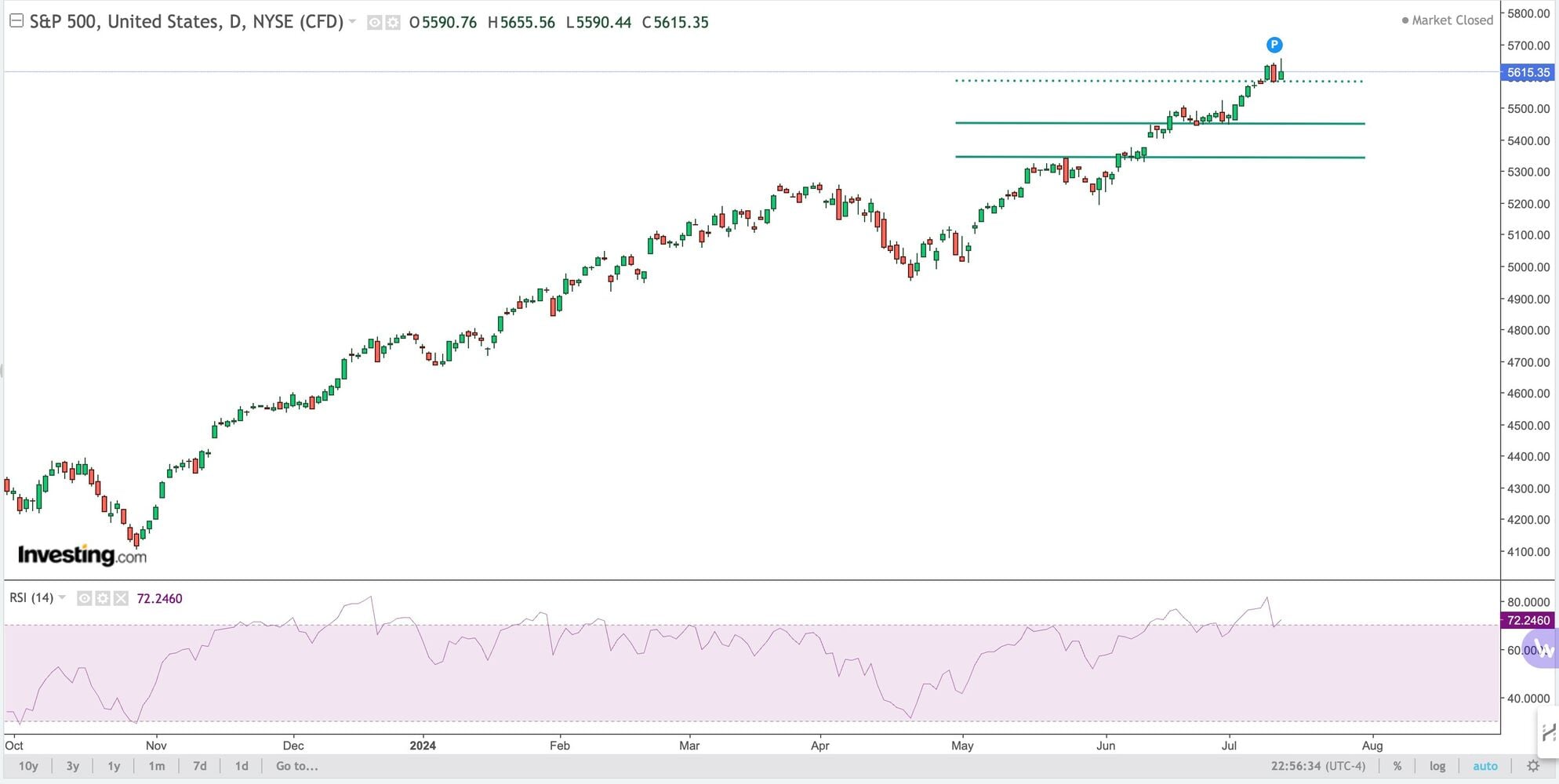Click the 72.2460 RSI axis label
The image size is (1559, 784).
coord(1528,620)
